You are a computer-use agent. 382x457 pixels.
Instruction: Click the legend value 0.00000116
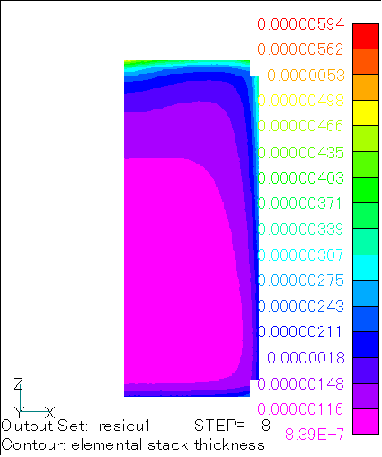pos(300,409)
